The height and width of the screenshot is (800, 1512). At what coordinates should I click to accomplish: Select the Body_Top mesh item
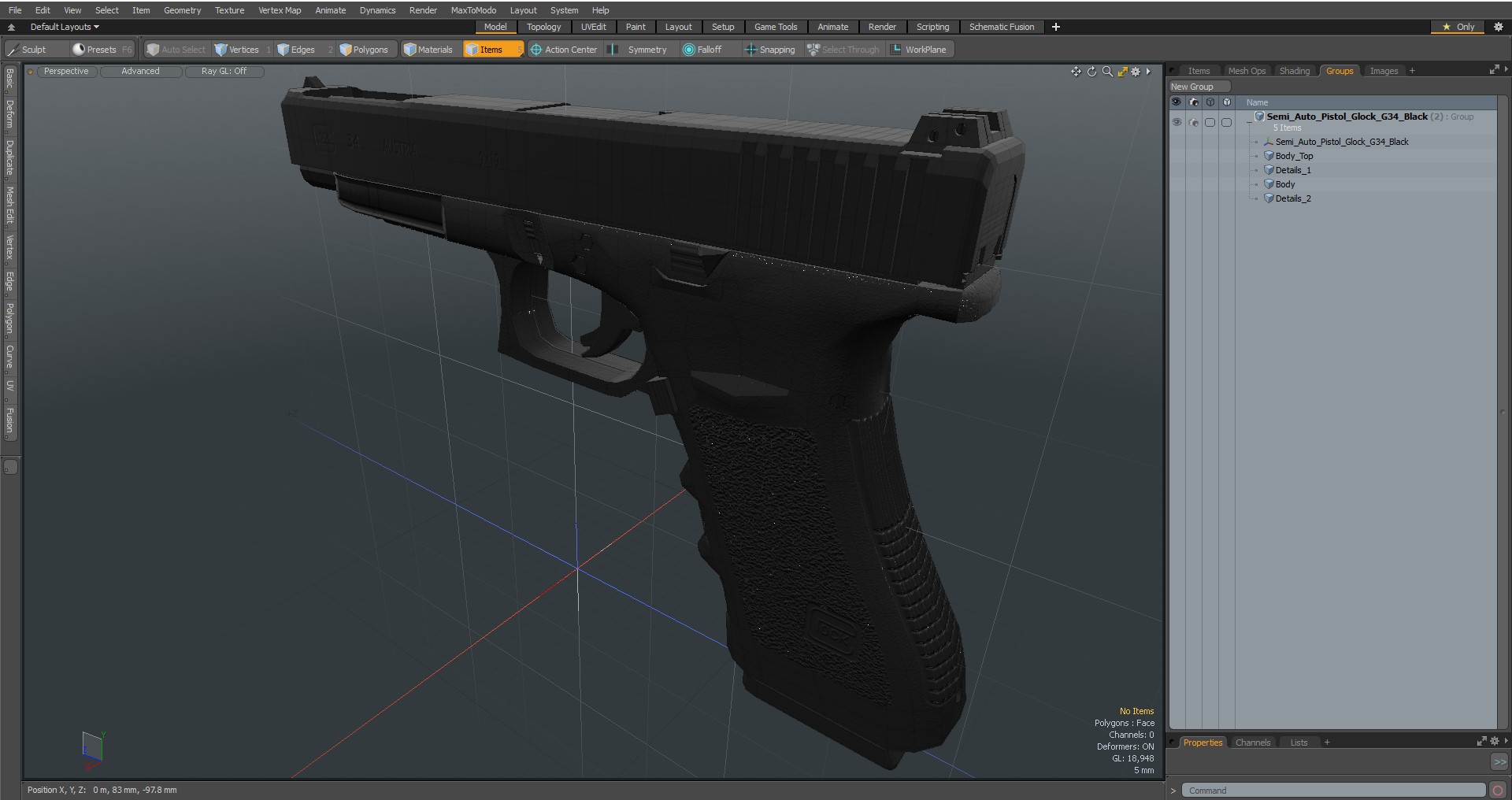point(1295,156)
